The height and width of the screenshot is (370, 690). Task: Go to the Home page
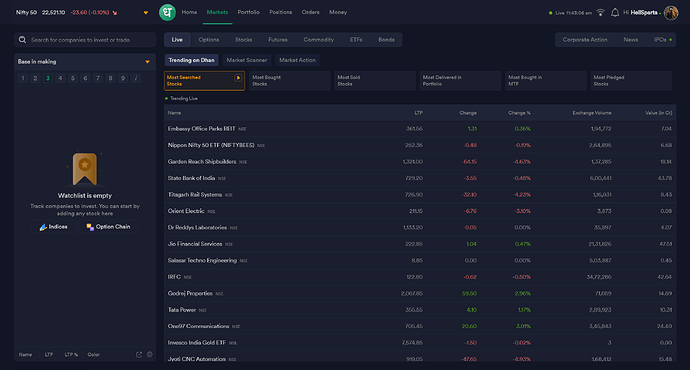tap(189, 12)
